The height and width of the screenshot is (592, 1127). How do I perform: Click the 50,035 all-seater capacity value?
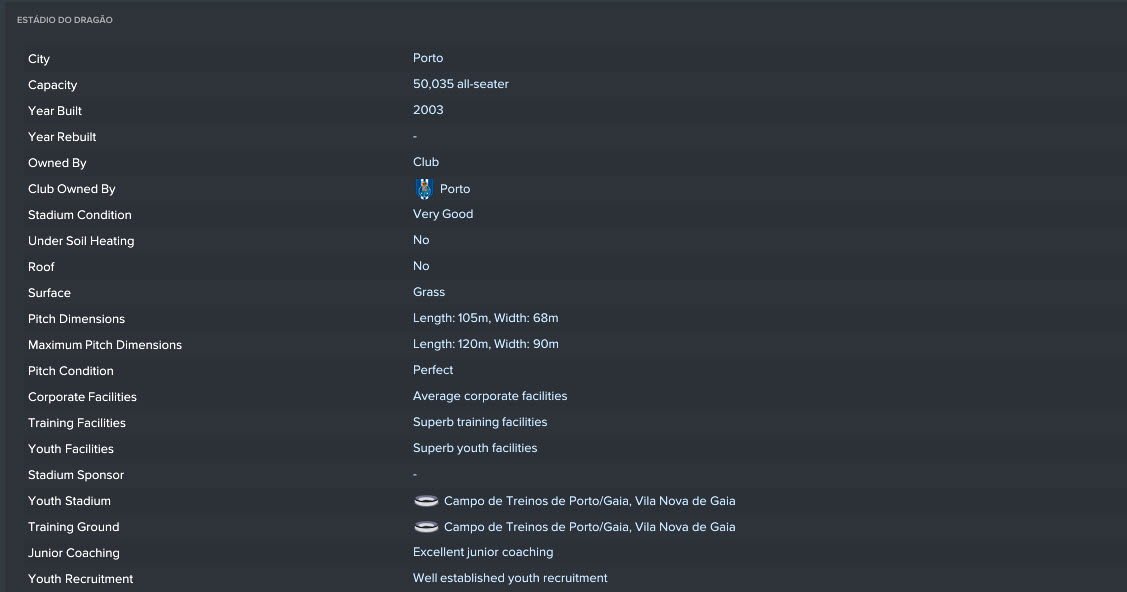pos(461,84)
